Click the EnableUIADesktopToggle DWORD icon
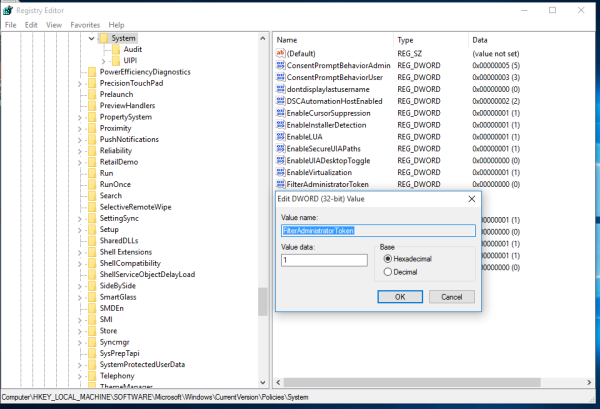Screen dimensions: 600x409 click(280, 160)
